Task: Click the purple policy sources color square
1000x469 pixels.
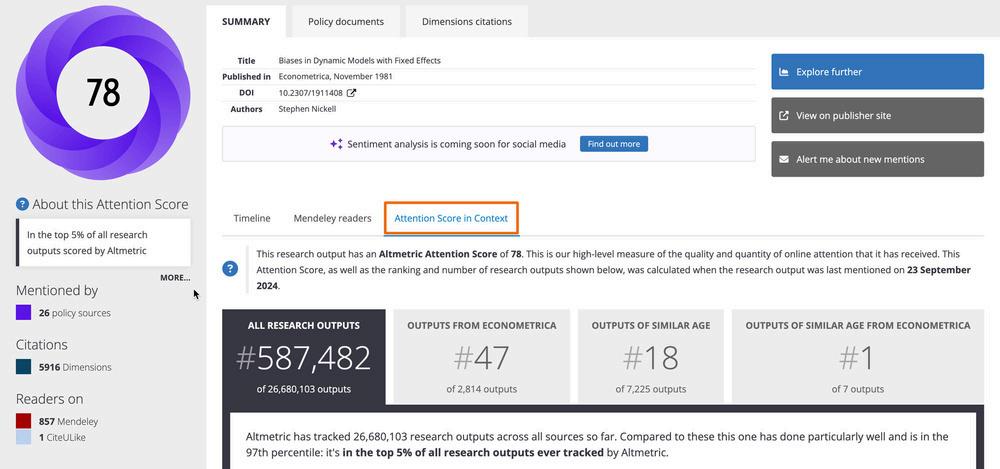Action: coord(24,313)
